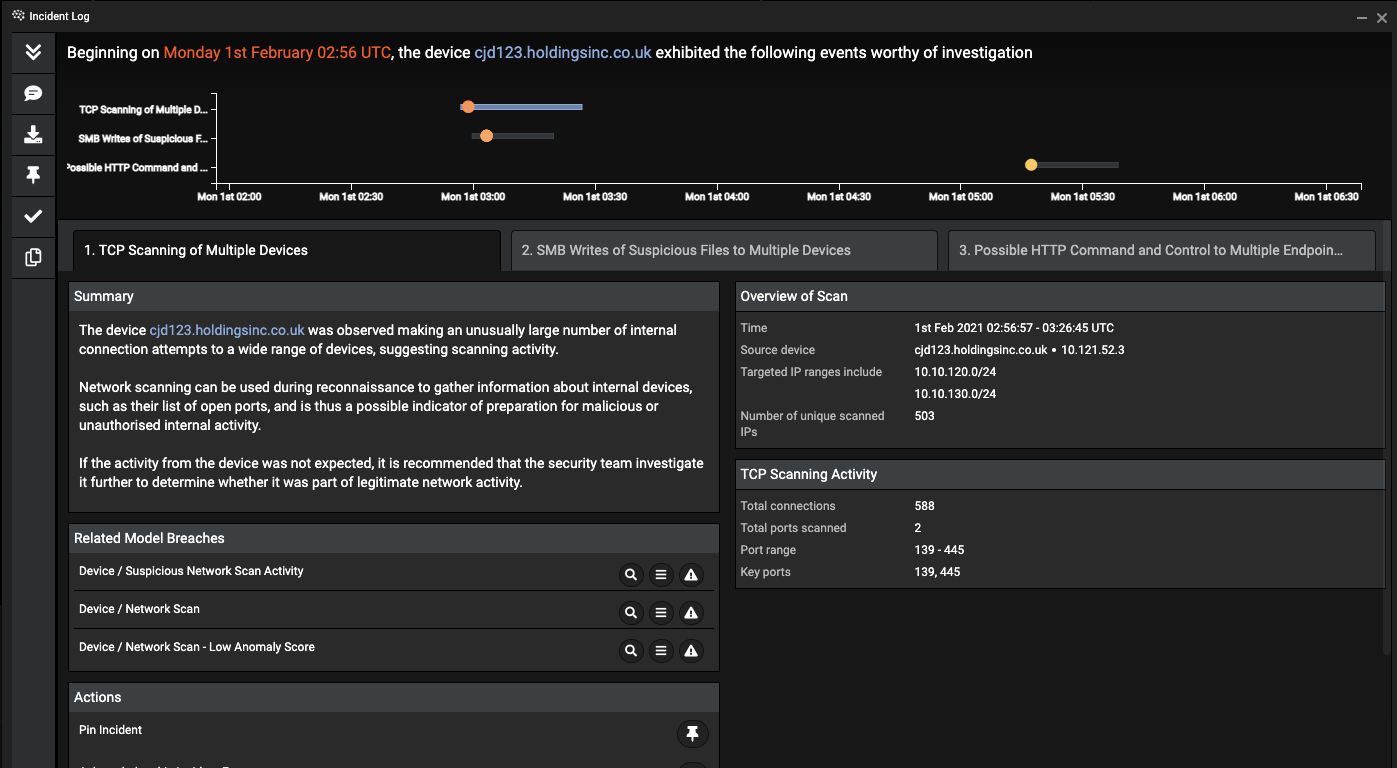Acknowledge incident with the checkmark icon

point(33,216)
